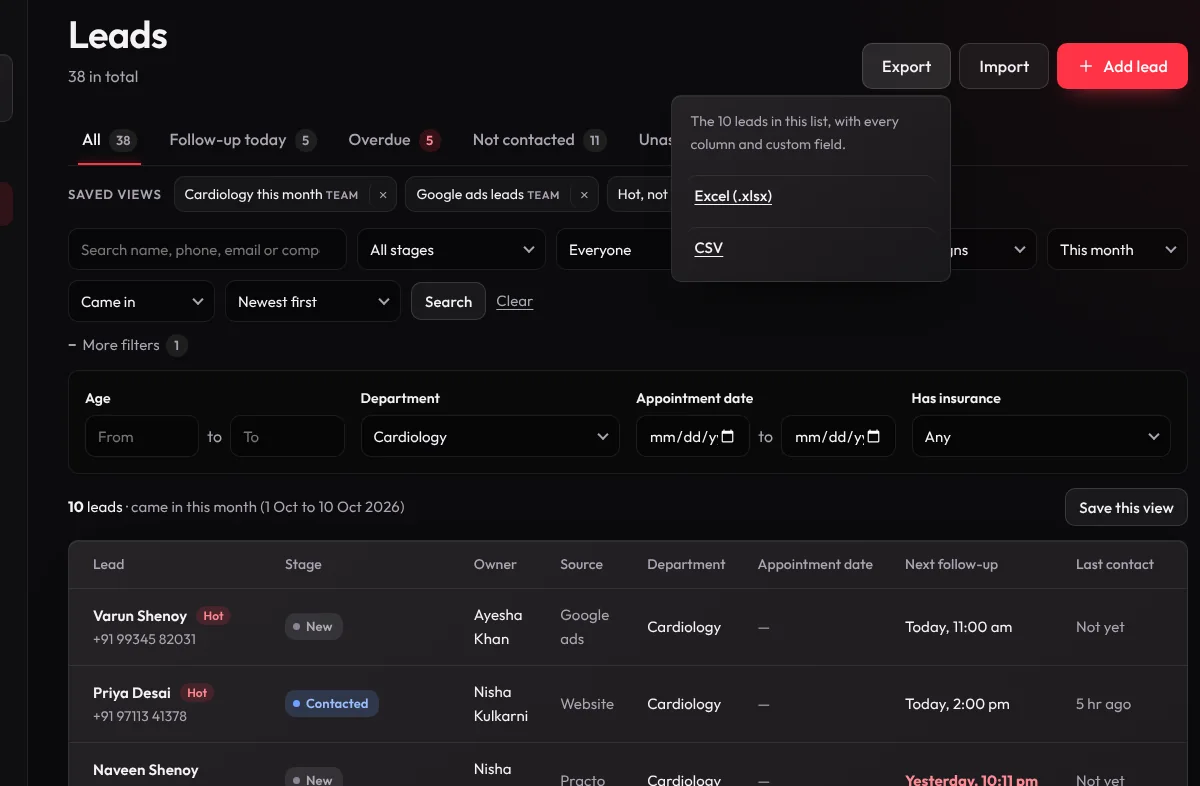Open calendar picker for appointment end date
The image size is (1200, 786).
pos(873,437)
